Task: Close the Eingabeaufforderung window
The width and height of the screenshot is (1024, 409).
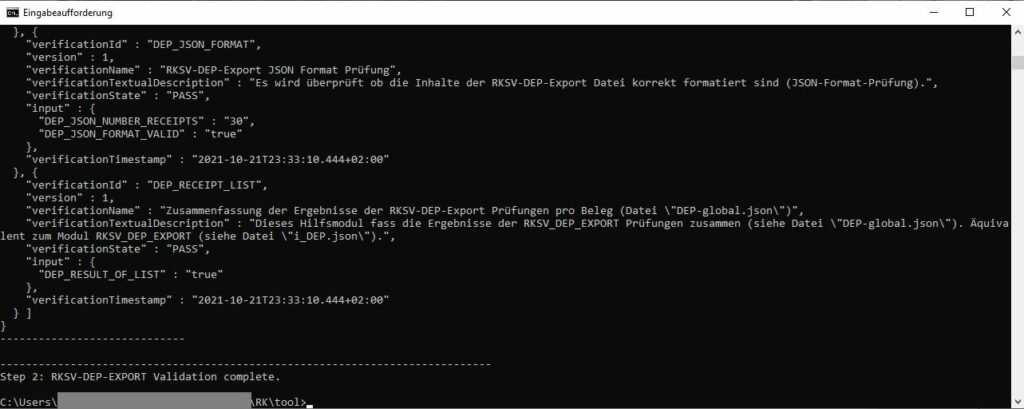Action: point(1005,12)
